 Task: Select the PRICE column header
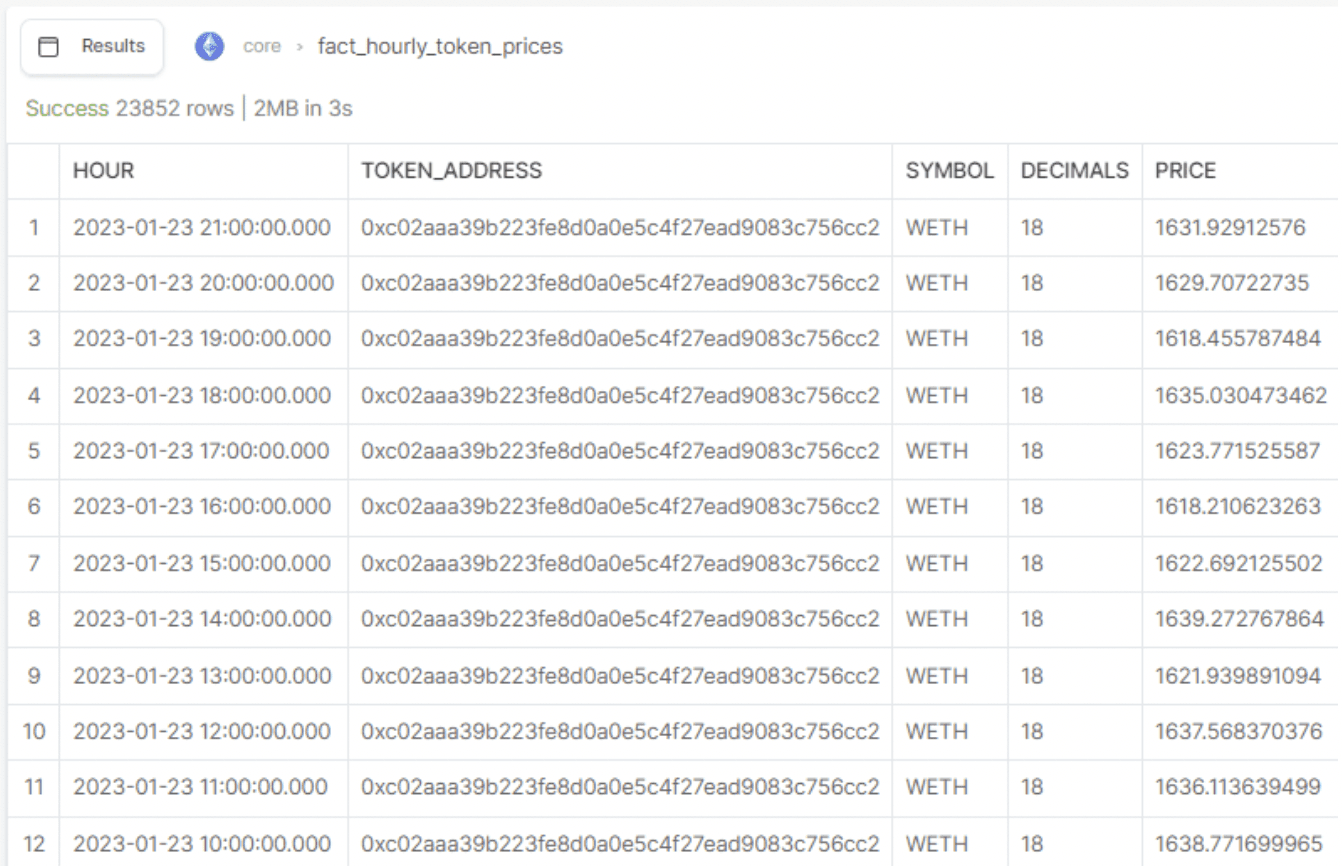[1184, 170]
